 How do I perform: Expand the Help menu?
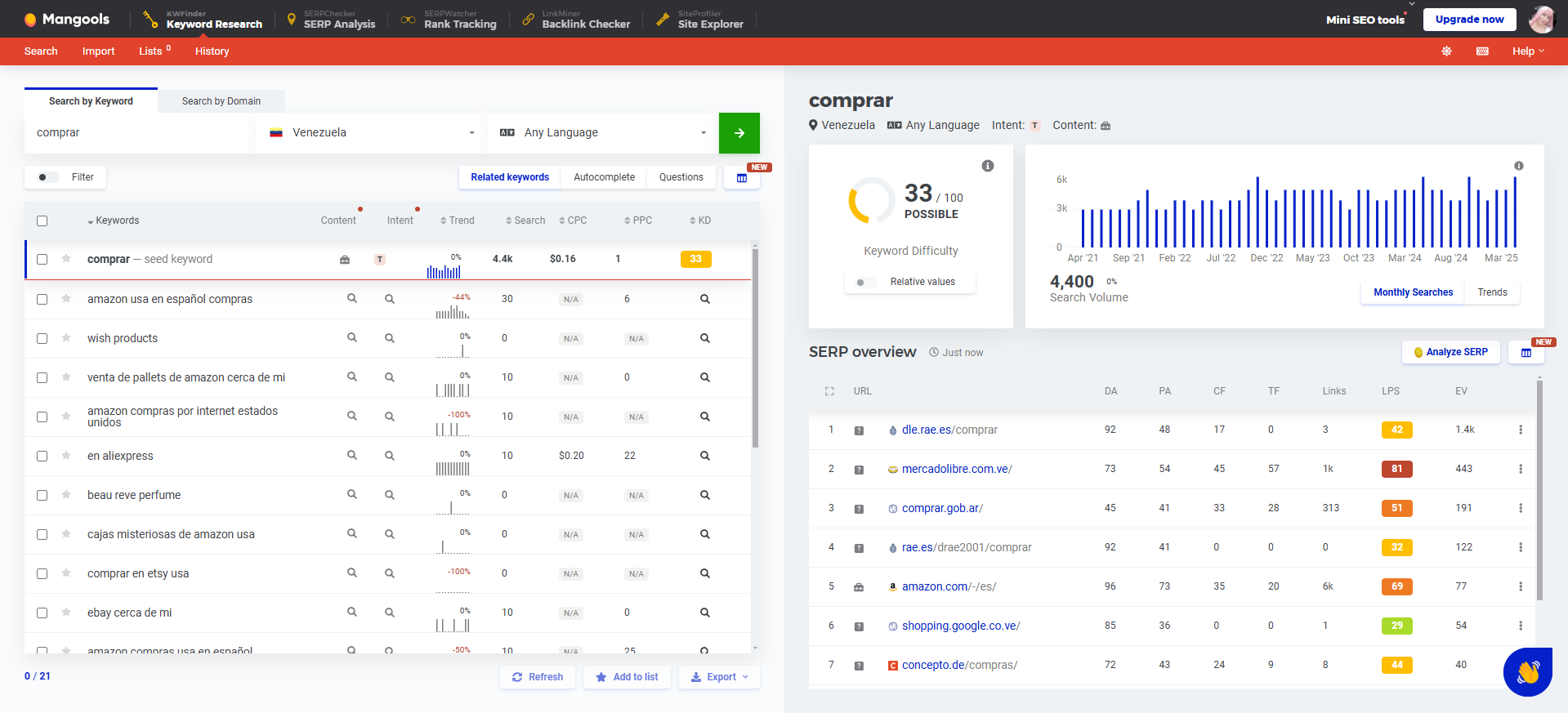(1528, 51)
